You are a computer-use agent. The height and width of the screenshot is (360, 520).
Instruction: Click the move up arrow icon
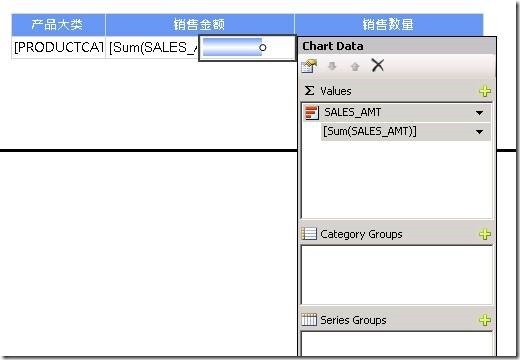pos(355,67)
